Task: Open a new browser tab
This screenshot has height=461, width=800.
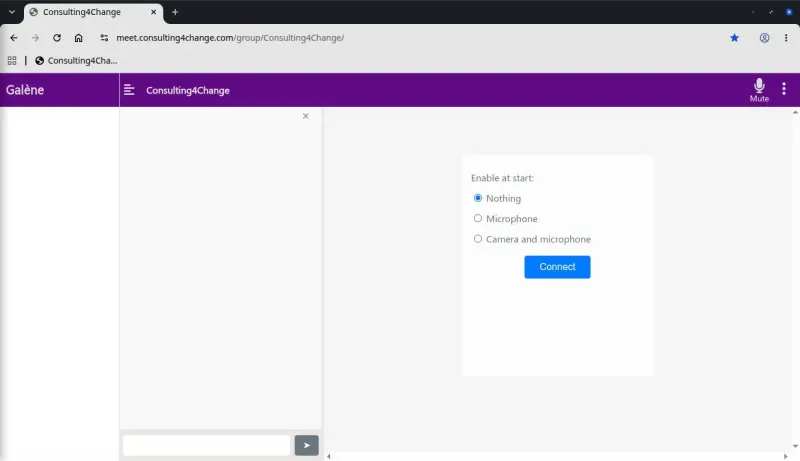Action: [x=175, y=12]
